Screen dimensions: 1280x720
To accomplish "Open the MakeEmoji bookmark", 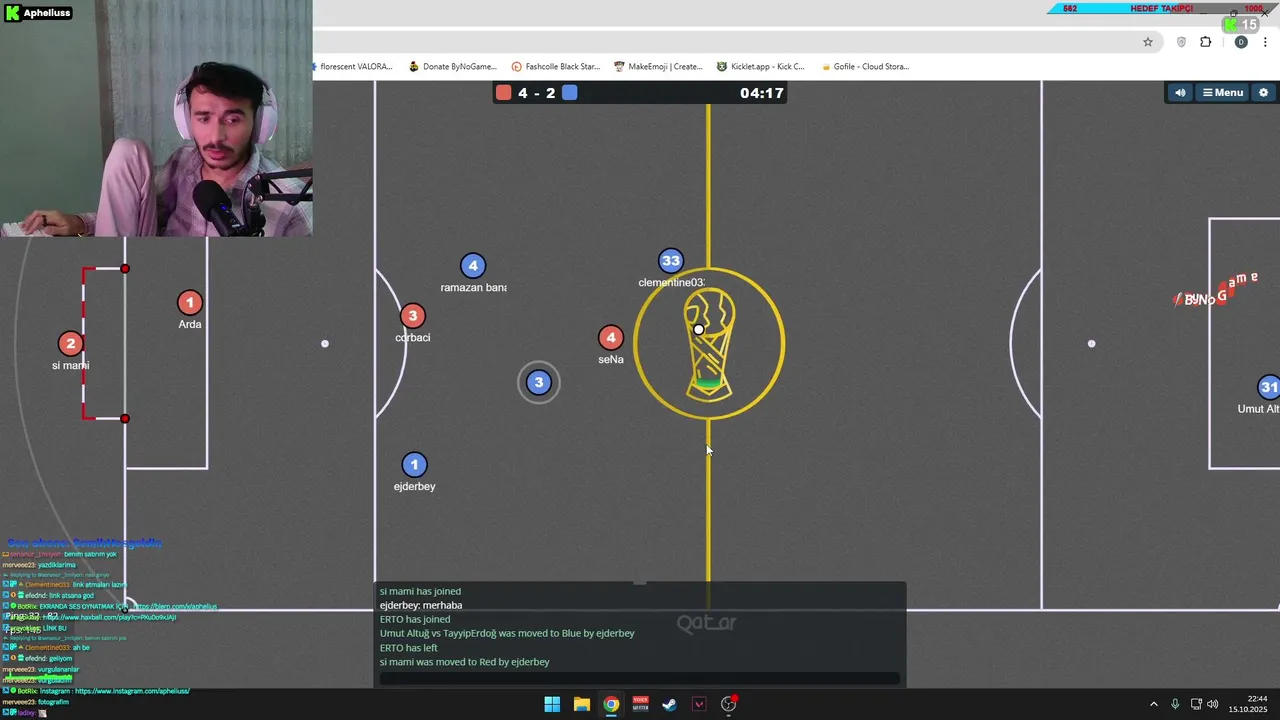I will point(658,67).
